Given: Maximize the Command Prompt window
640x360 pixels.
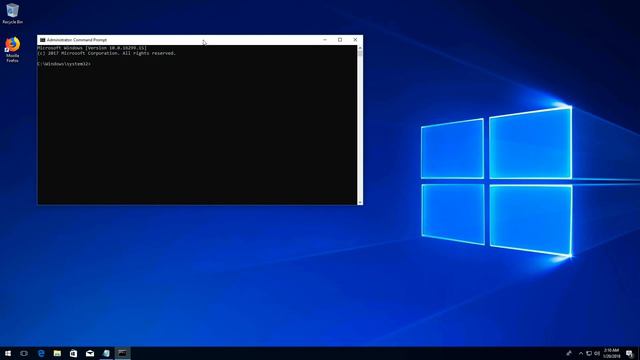Looking at the screenshot, I should point(340,40).
